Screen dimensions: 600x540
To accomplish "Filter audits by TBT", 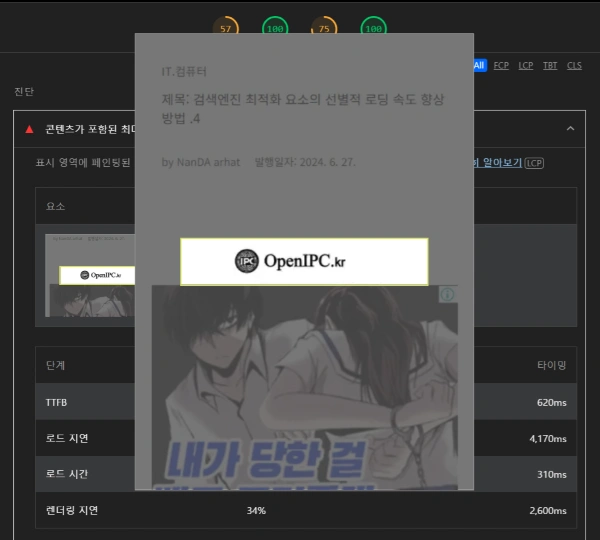I will point(550,65).
